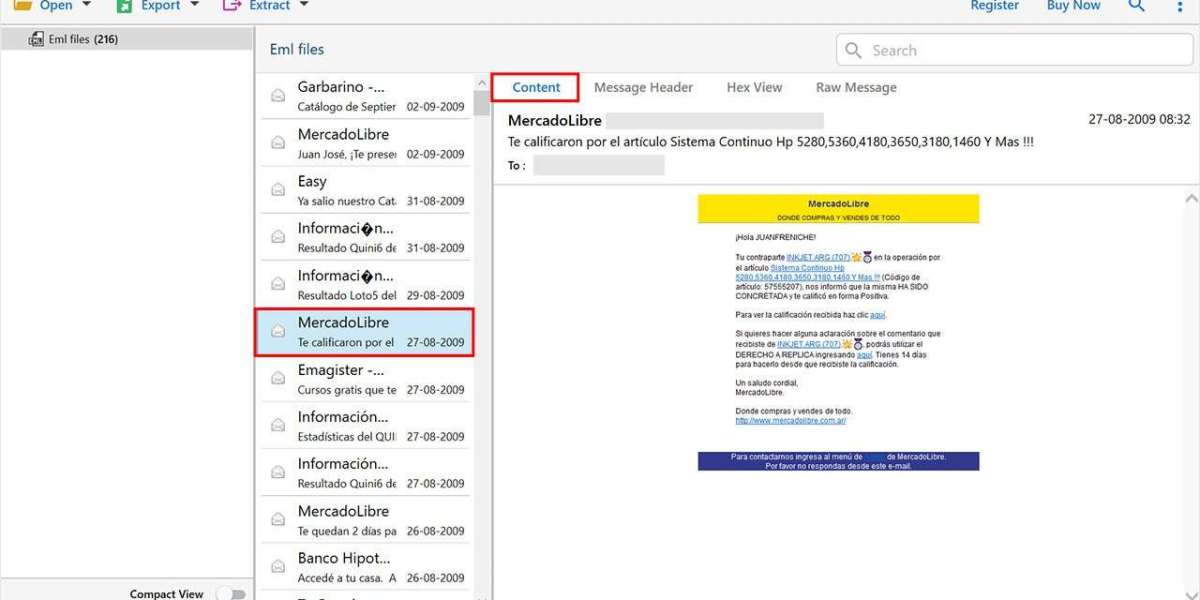Image resolution: width=1200 pixels, height=600 pixels.
Task: Click envelope icon of Banco Hipot... email
Action: (x=278, y=567)
